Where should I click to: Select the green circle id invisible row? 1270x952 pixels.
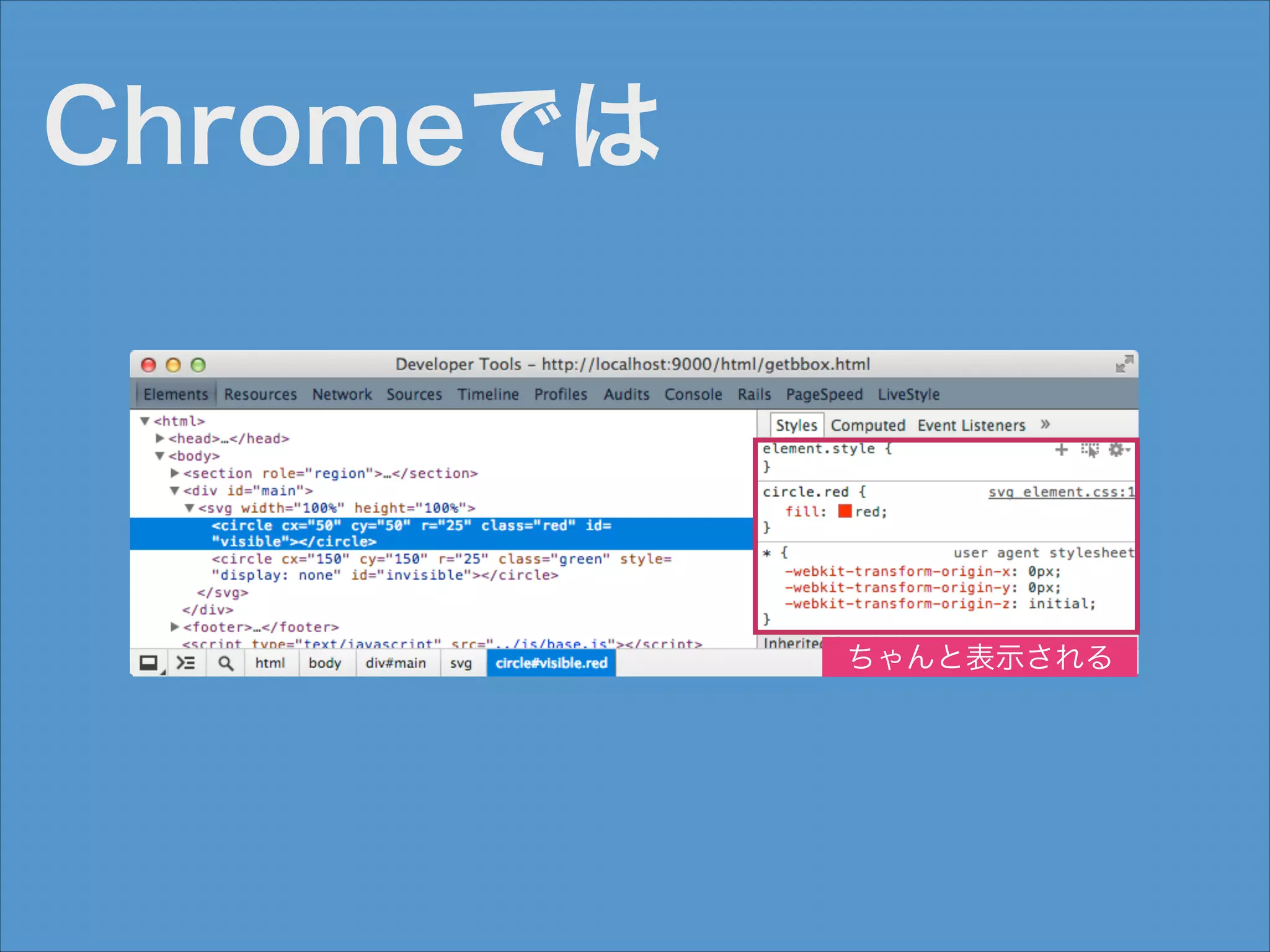[442, 567]
